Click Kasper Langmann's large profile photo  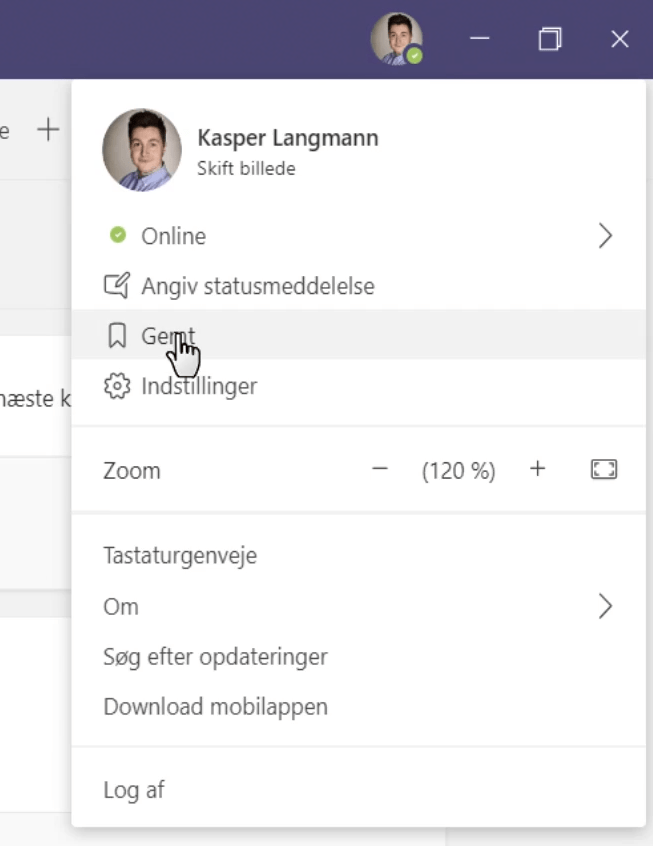click(x=142, y=150)
